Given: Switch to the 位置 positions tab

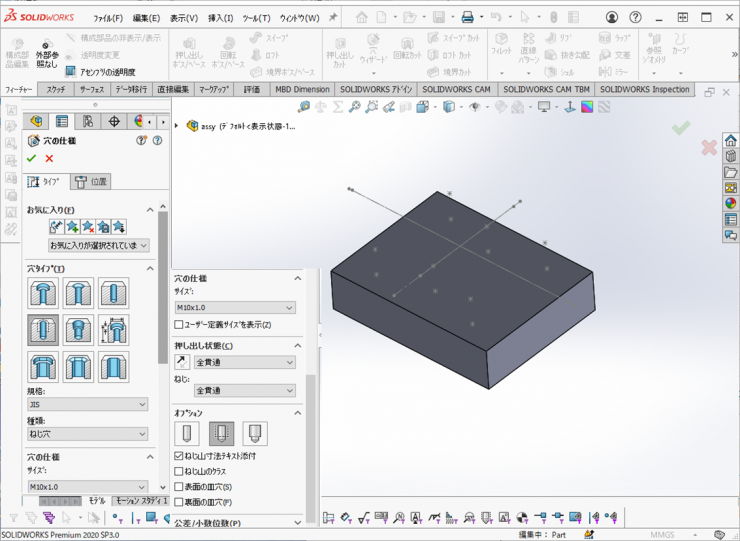Looking at the screenshot, I should [x=91, y=181].
